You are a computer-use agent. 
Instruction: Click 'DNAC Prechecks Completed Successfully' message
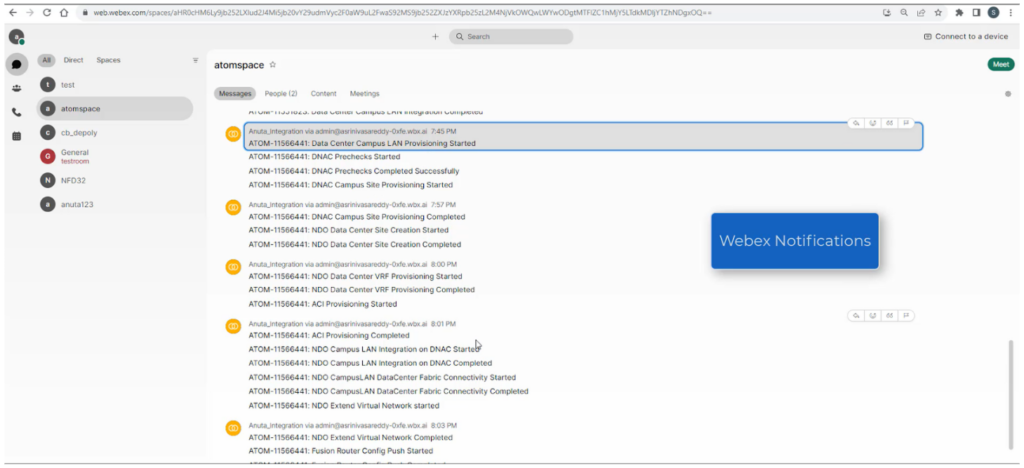point(354,171)
